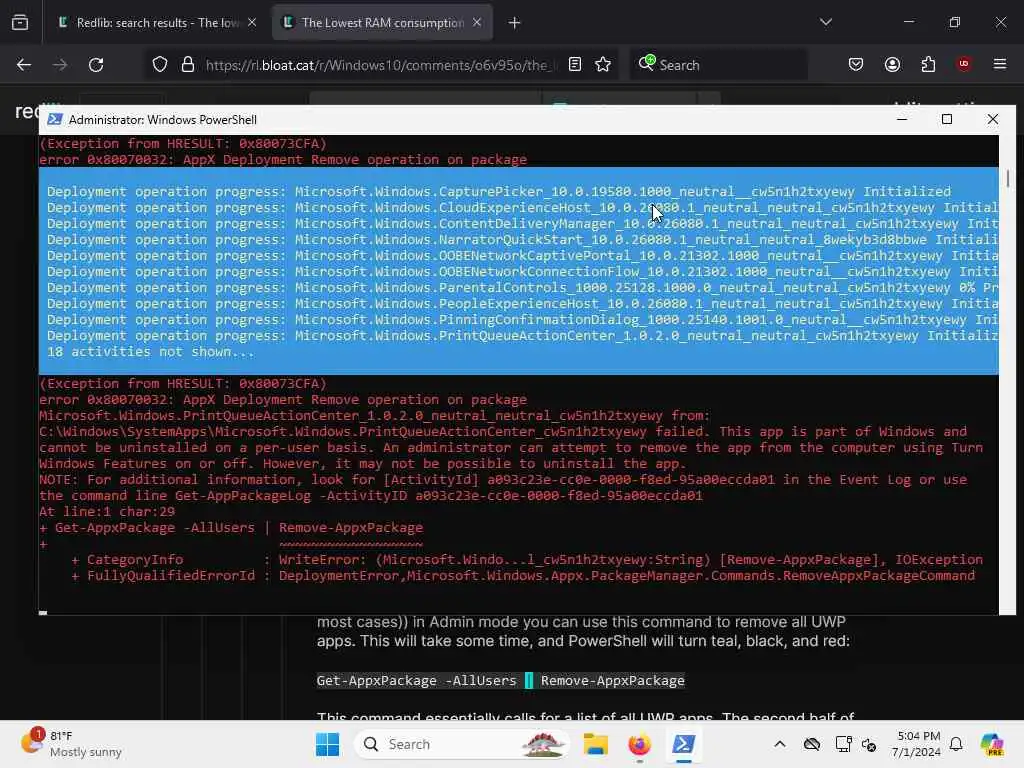Open the weather widget showing 81°F
1024x768 pixels.
71,744
